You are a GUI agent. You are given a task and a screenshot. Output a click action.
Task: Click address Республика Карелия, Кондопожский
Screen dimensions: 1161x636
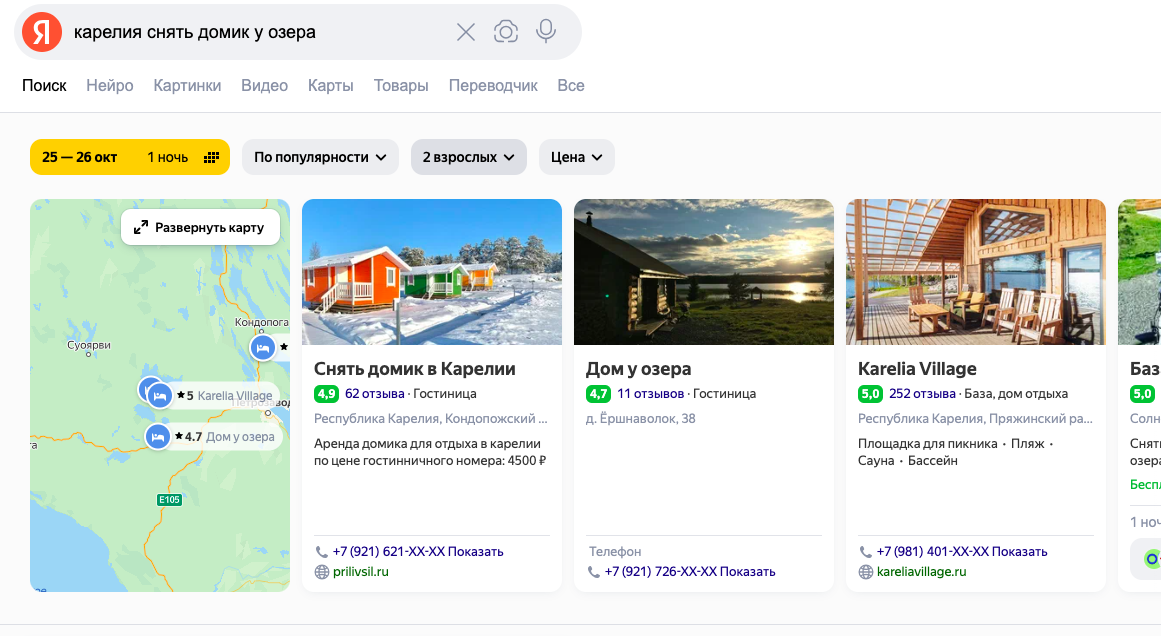pos(431,418)
